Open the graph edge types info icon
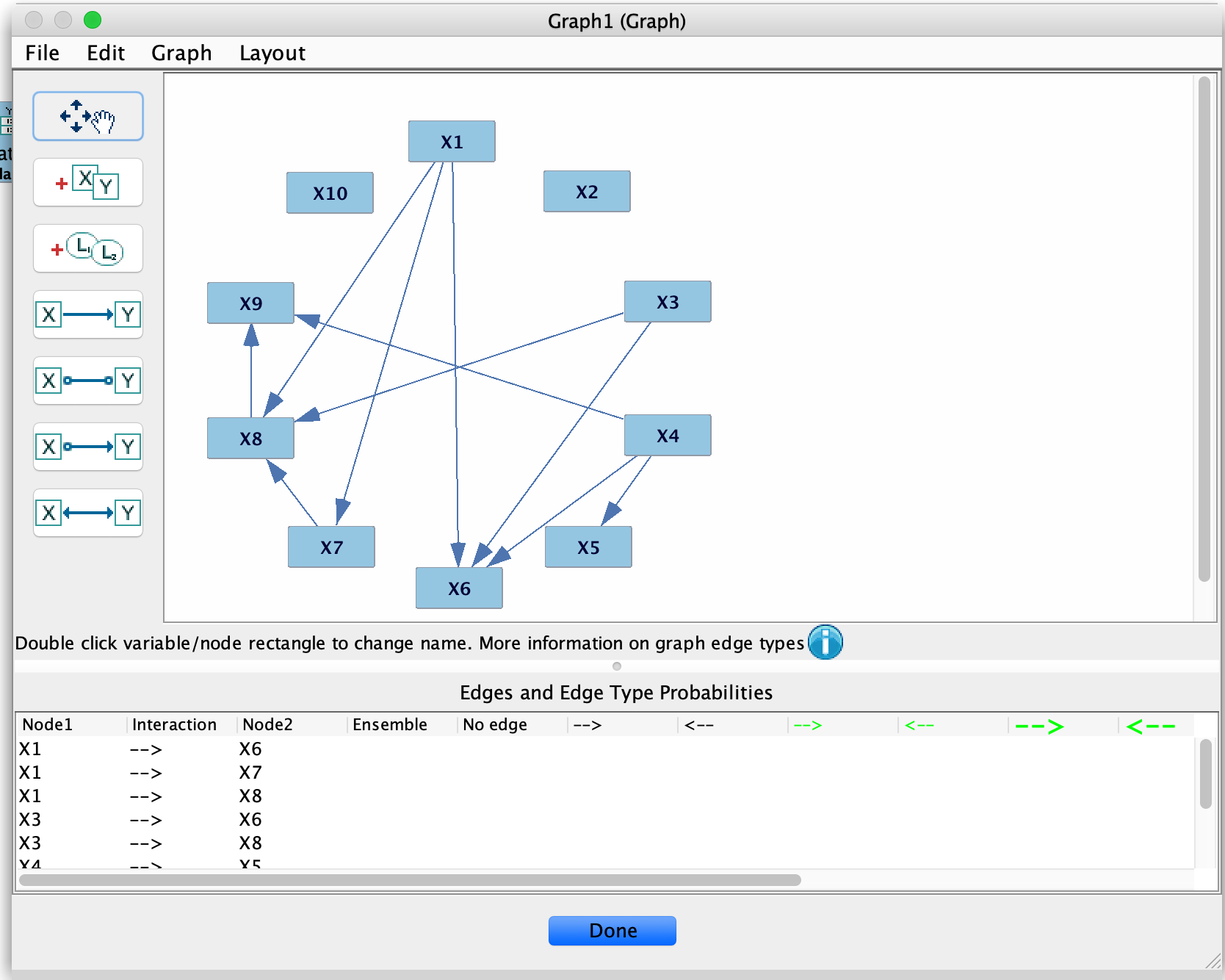1225x980 pixels. click(825, 642)
